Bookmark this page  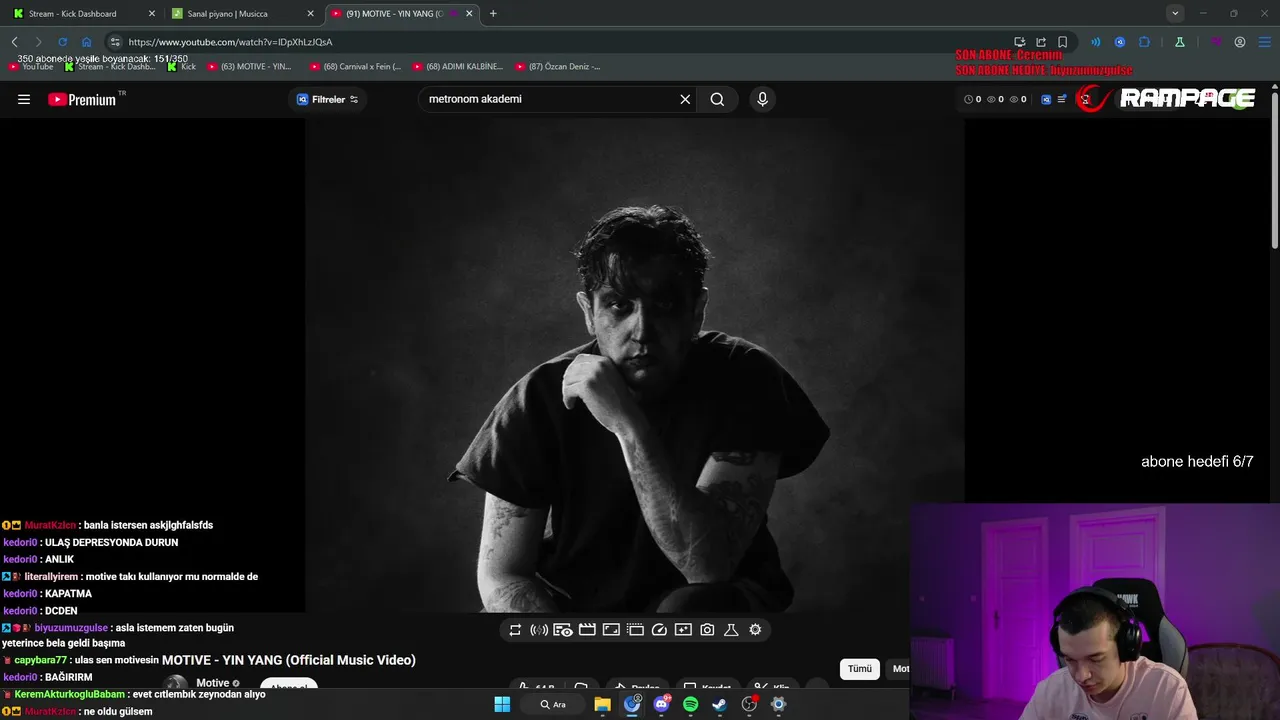[x=1062, y=42]
